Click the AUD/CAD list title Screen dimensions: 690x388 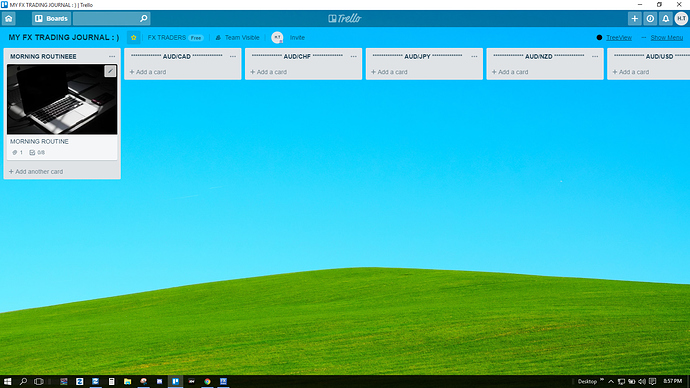tap(176, 56)
